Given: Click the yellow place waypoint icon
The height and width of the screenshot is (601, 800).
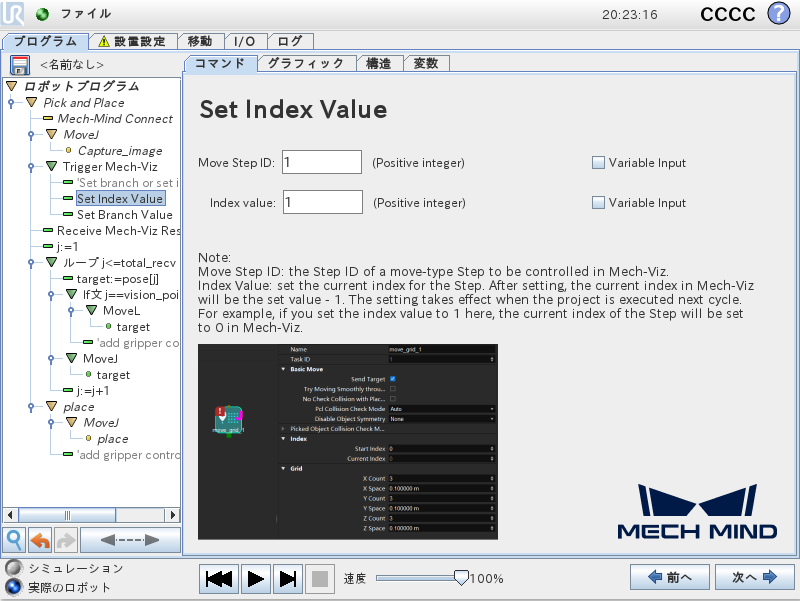Looking at the screenshot, I should pyautogui.click(x=88, y=438).
